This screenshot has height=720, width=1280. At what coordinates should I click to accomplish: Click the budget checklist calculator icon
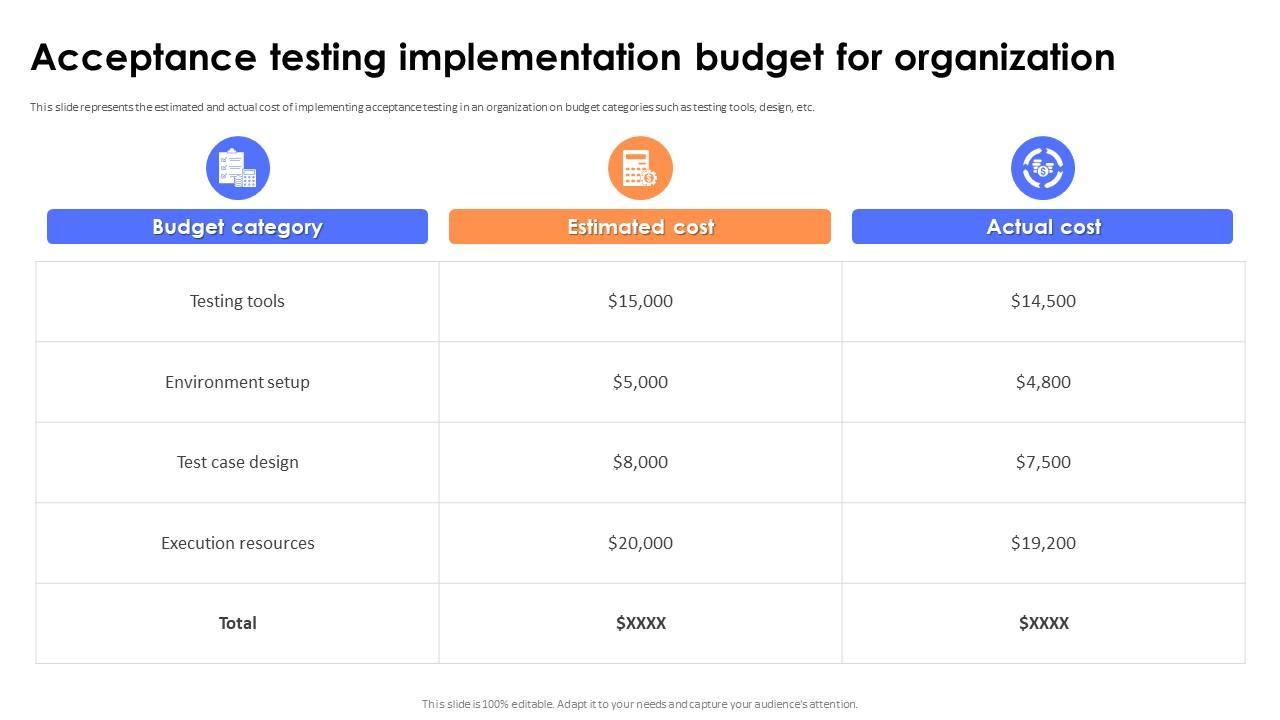pos(238,168)
